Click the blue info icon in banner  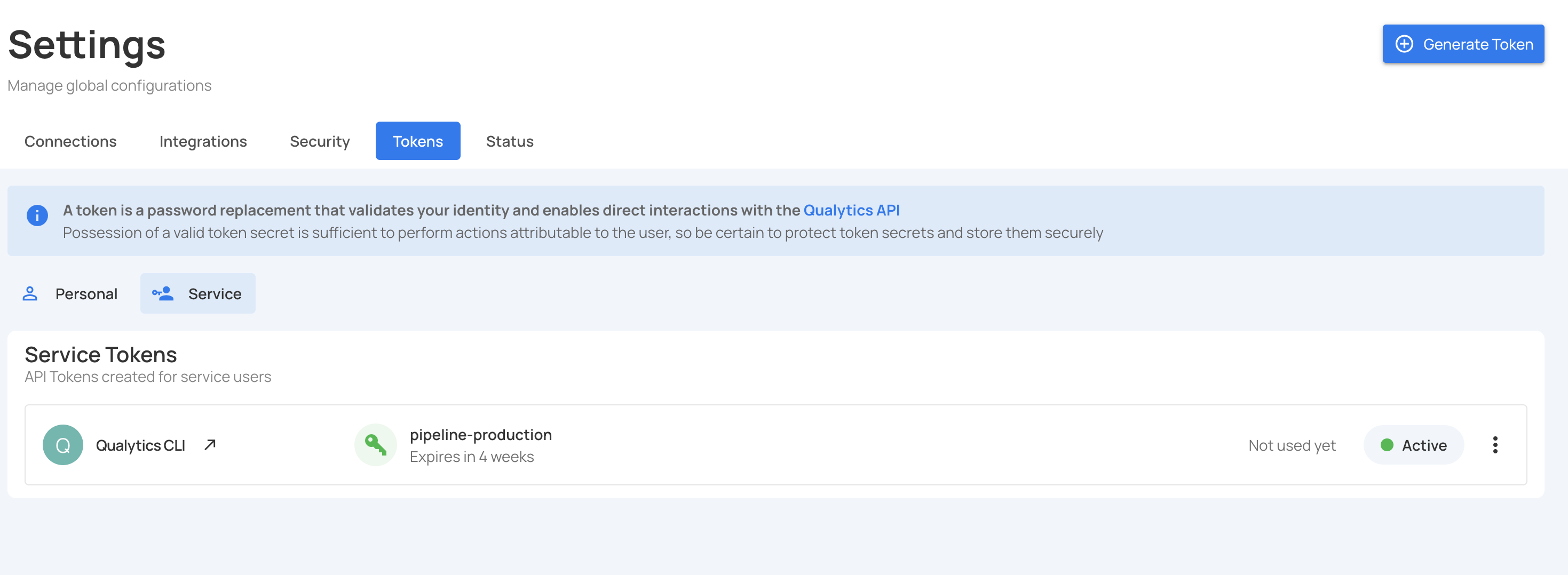pyautogui.click(x=37, y=215)
